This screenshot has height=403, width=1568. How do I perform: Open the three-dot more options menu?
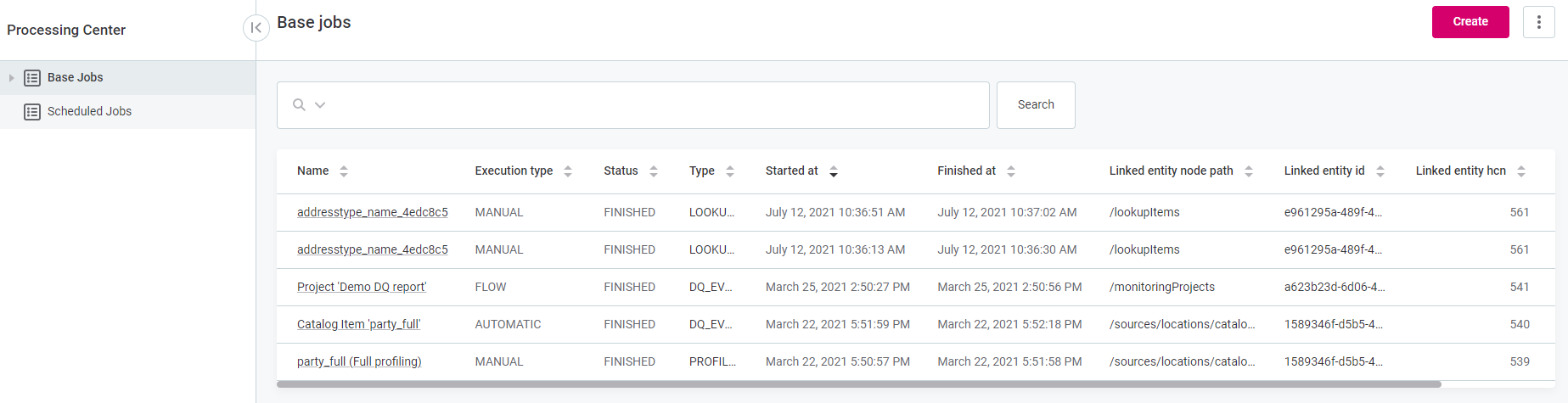pos(1538,22)
